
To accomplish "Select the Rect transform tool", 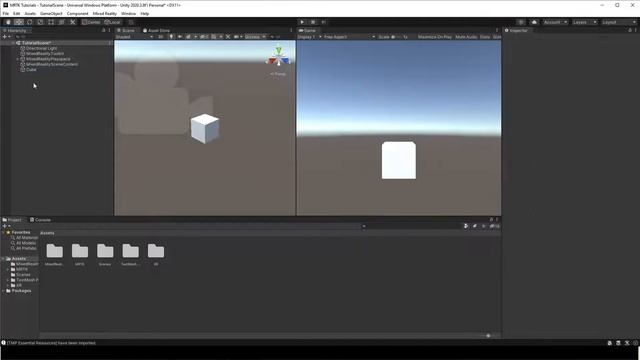I will point(51,22).
